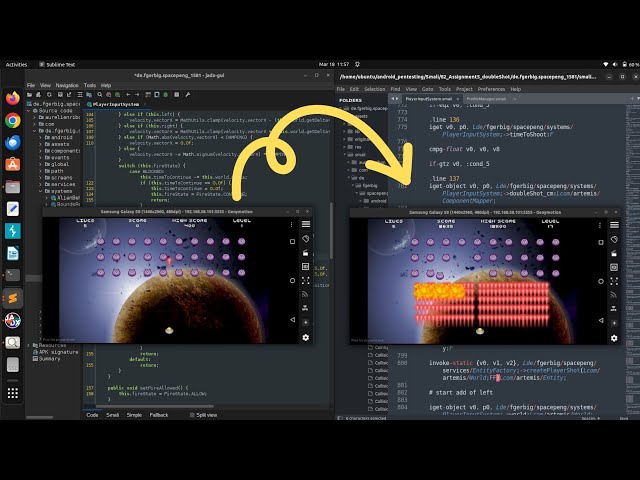
Task: Open three-dot menu in left emulator
Action: coord(291,224)
